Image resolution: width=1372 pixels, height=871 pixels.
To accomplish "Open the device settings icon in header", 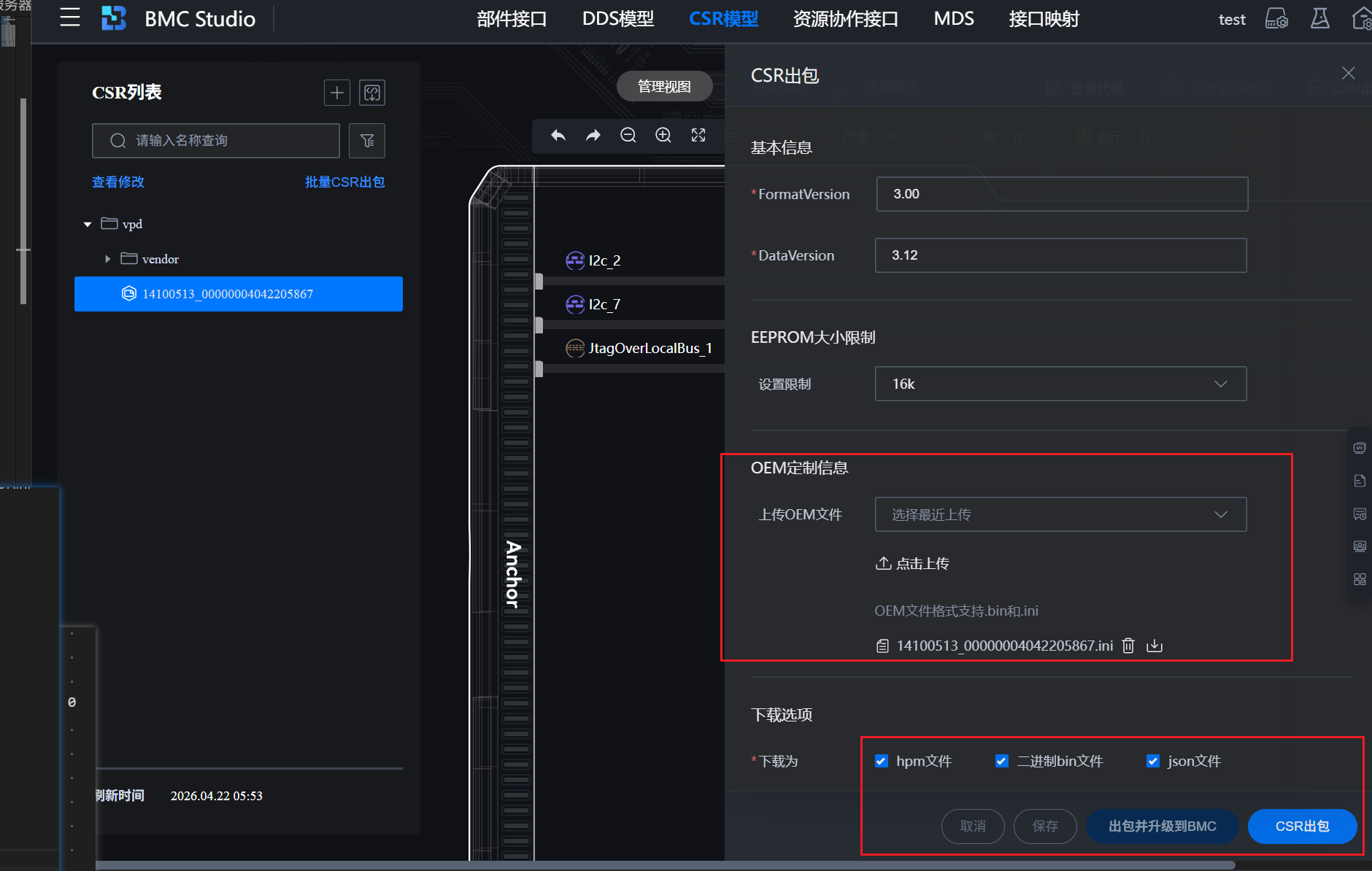I will coord(1276,18).
